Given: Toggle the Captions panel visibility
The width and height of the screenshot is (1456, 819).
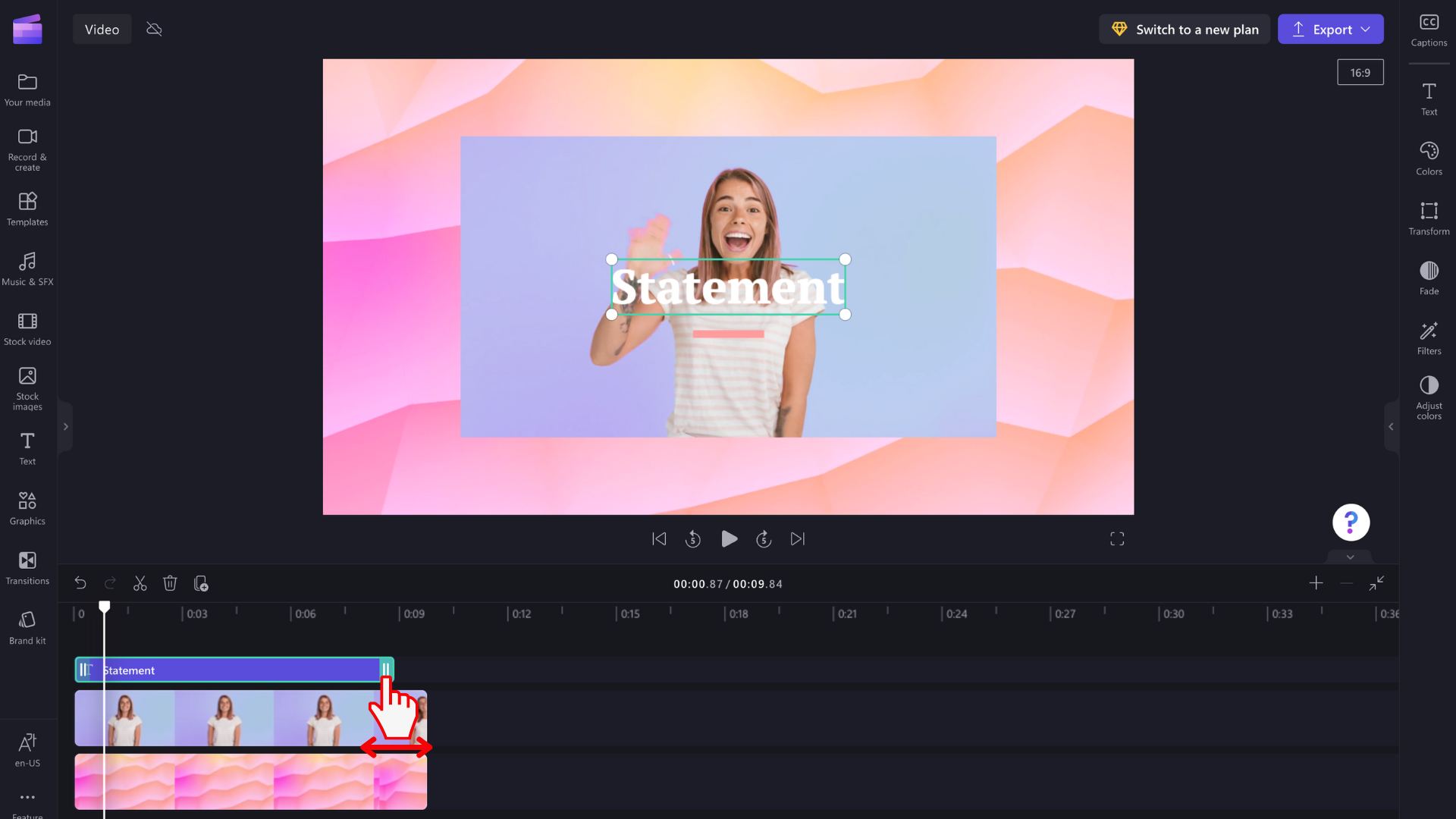Looking at the screenshot, I should [1429, 29].
